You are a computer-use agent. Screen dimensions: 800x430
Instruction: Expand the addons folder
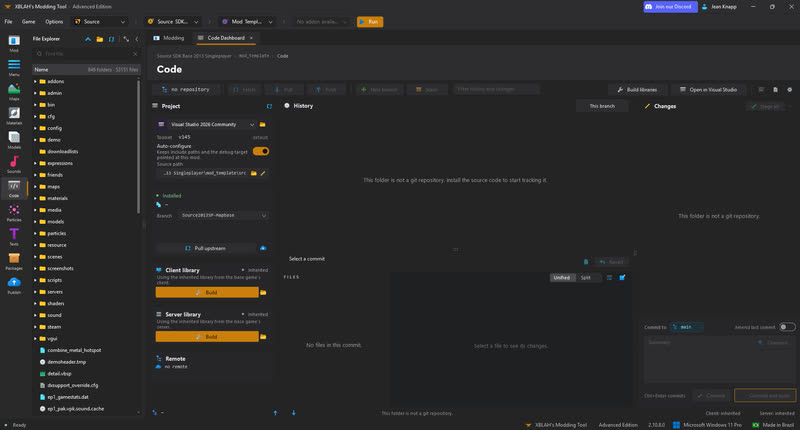pos(35,81)
